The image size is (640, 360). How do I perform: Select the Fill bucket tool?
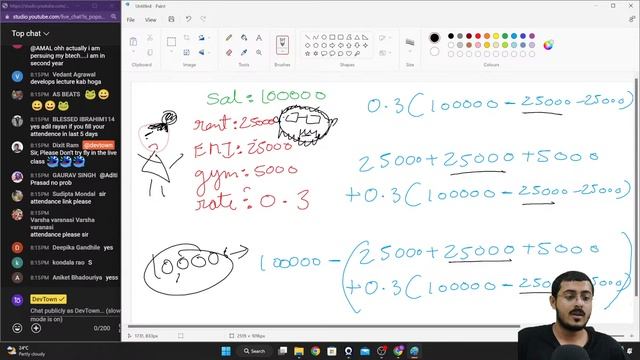(x=244, y=38)
